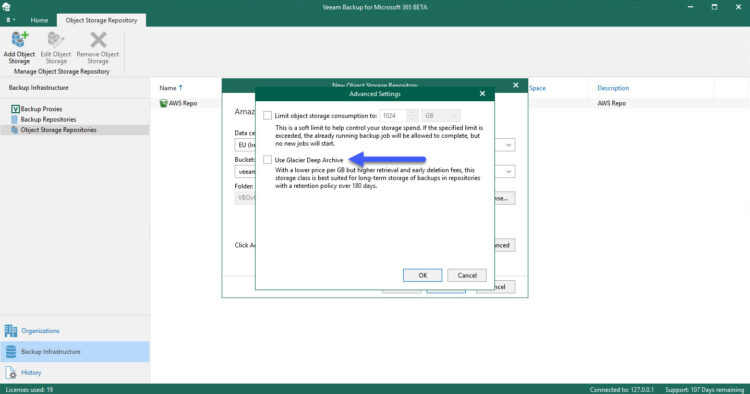Click the Name column sort arrow
750x394 pixels.
point(180,88)
